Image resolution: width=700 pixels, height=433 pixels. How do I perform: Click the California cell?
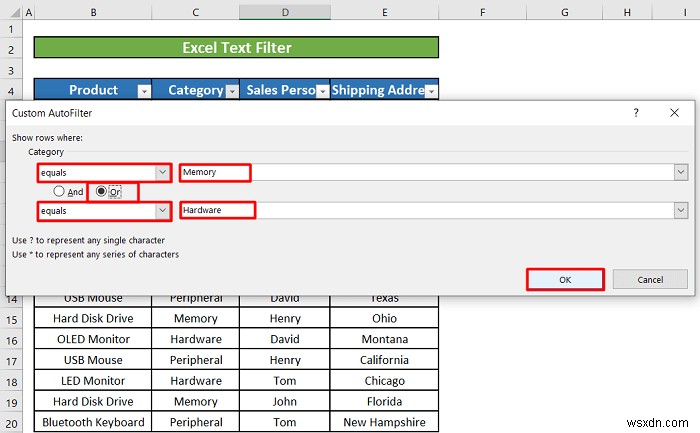pyautogui.click(x=384, y=360)
